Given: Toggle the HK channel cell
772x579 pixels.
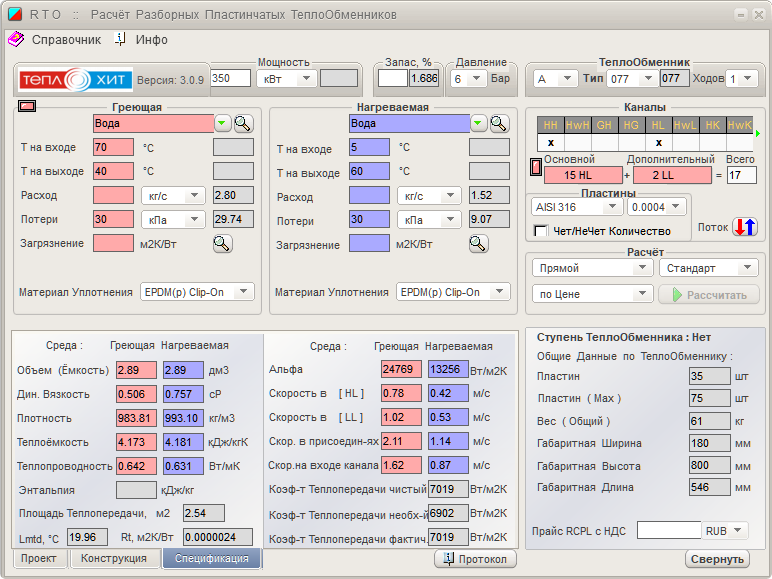Looking at the screenshot, I should click(x=712, y=142).
